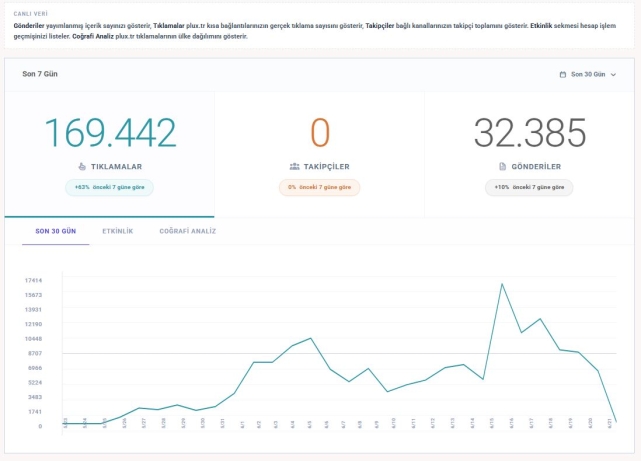641x461 pixels.
Task: Click the people icon beside TAKİPÇİLER
Action: pos(294,167)
